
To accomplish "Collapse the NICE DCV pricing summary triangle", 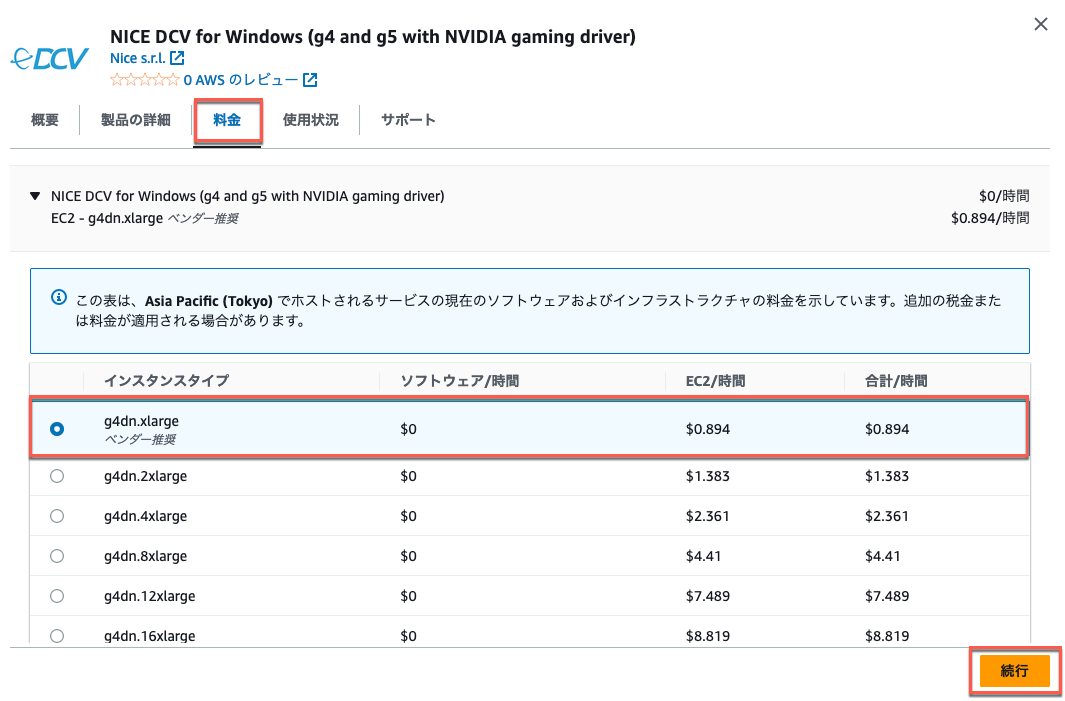I will pyautogui.click(x=35, y=196).
